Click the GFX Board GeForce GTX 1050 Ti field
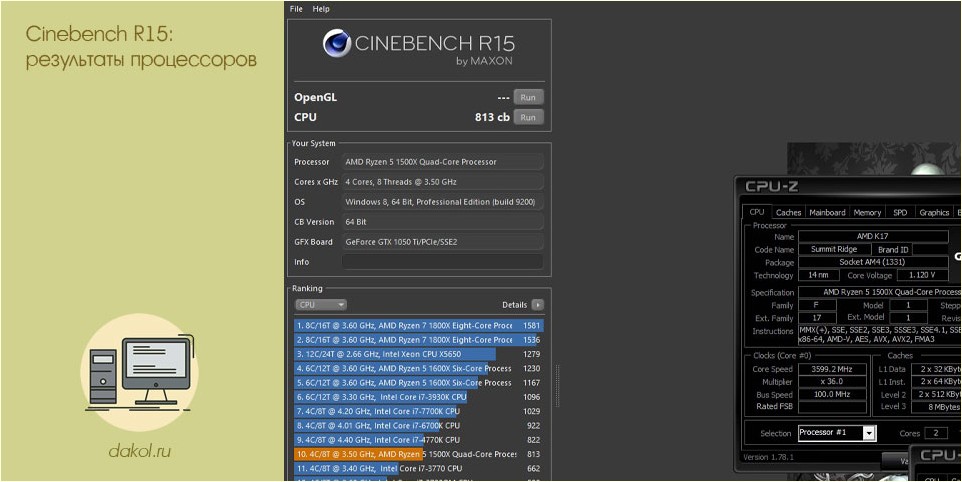The width and height of the screenshot is (962, 482). coord(442,242)
